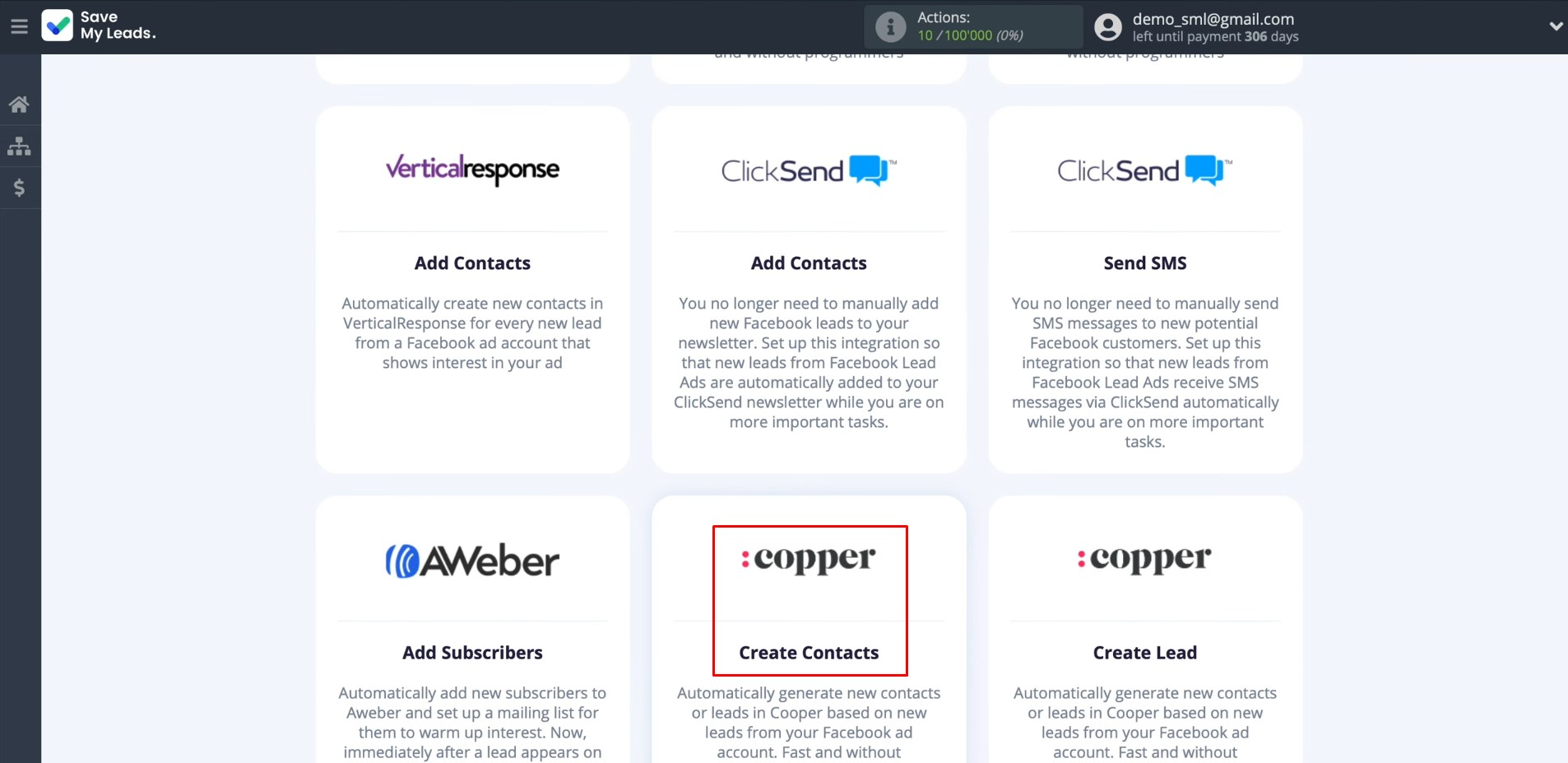This screenshot has height=763, width=1568.
Task: Open the connections sitemap icon in sidebar
Action: (19, 147)
